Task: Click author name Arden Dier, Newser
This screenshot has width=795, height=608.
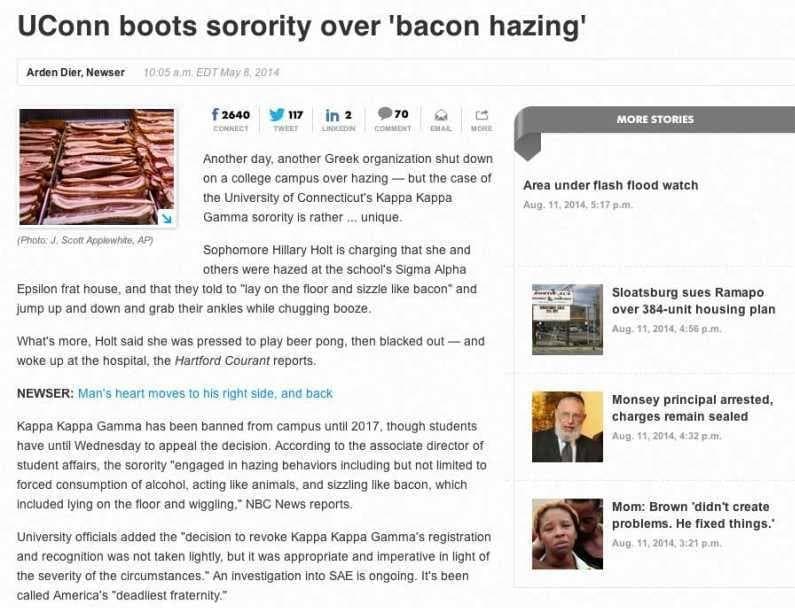Action: click(x=76, y=72)
